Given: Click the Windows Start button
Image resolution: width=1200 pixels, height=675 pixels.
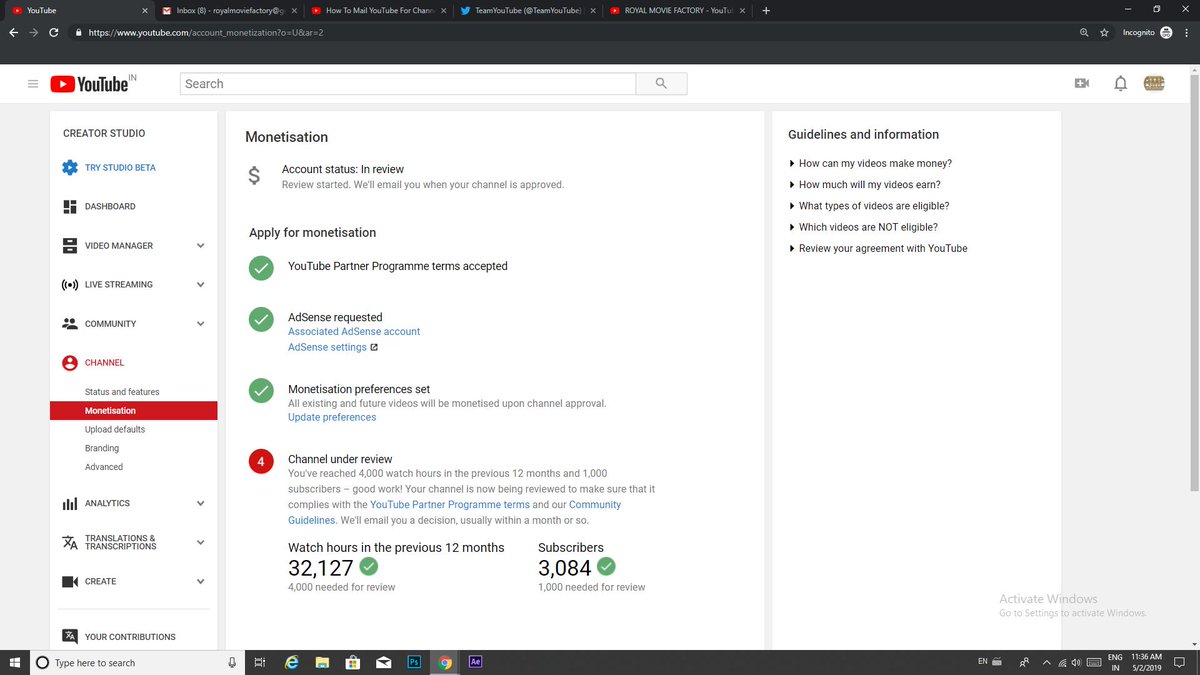Looking at the screenshot, I should pos(14,662).
